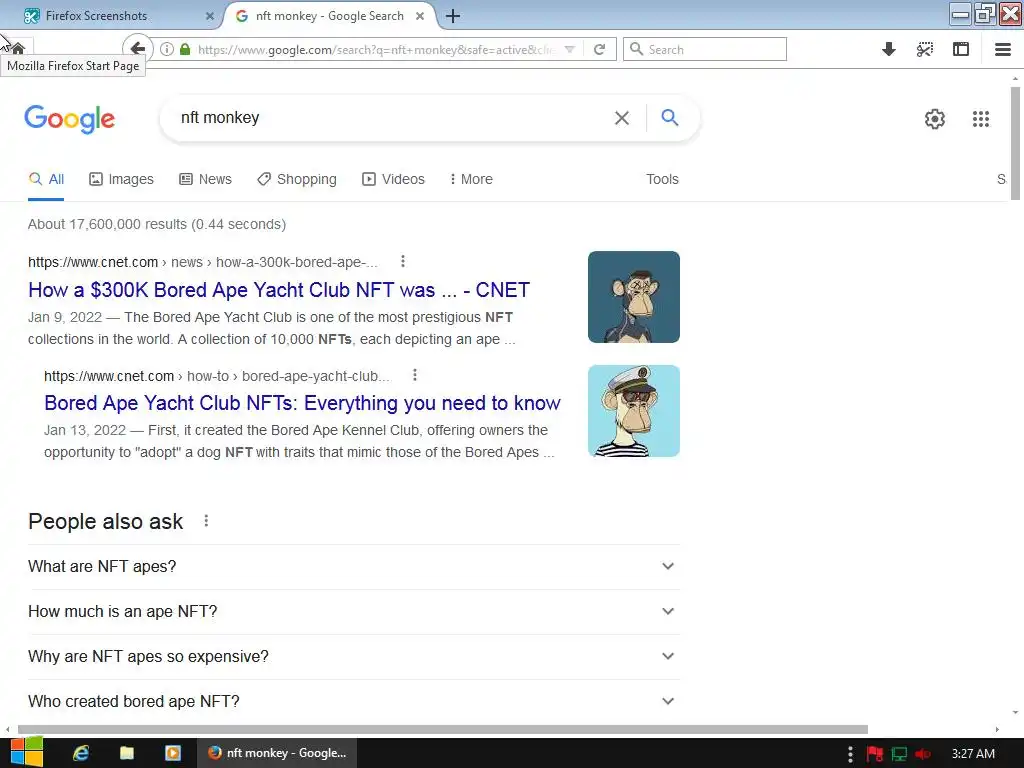1024x768 pixels.
Task: Open a new tab with plus button
Action: [x=453, y=16]
